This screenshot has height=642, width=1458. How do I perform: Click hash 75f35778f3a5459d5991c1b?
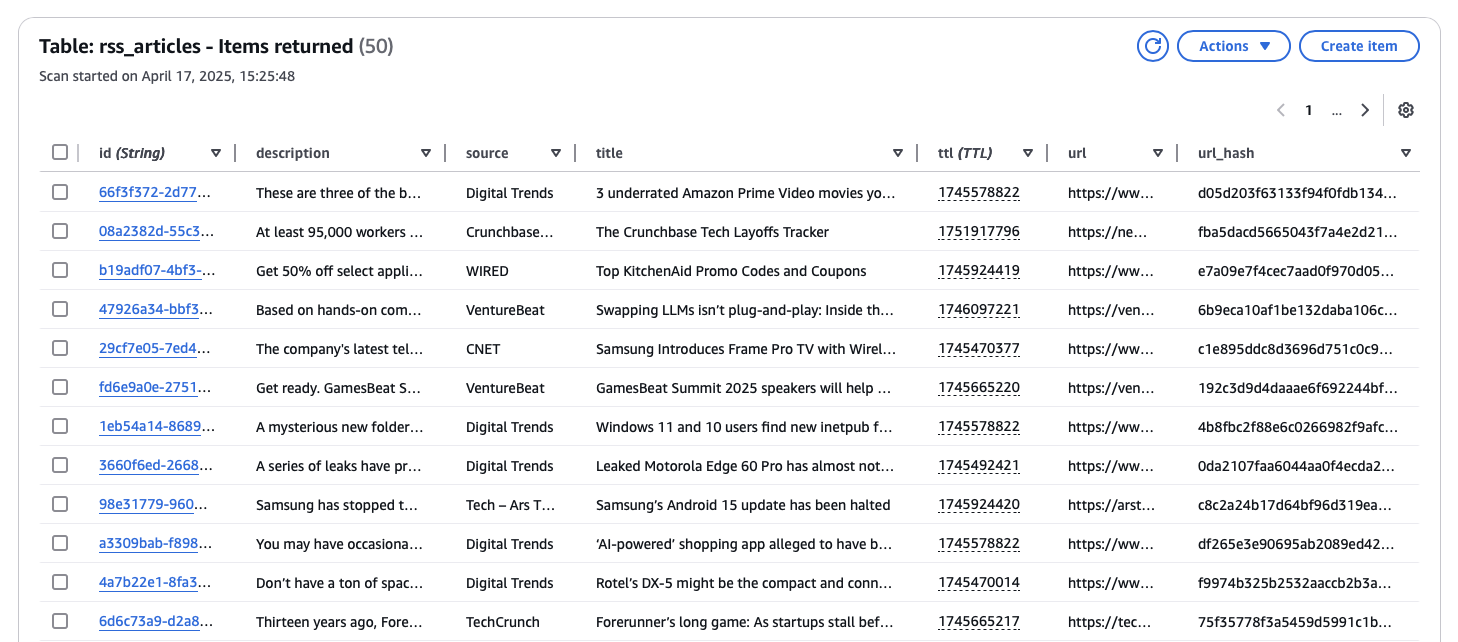1297,622
